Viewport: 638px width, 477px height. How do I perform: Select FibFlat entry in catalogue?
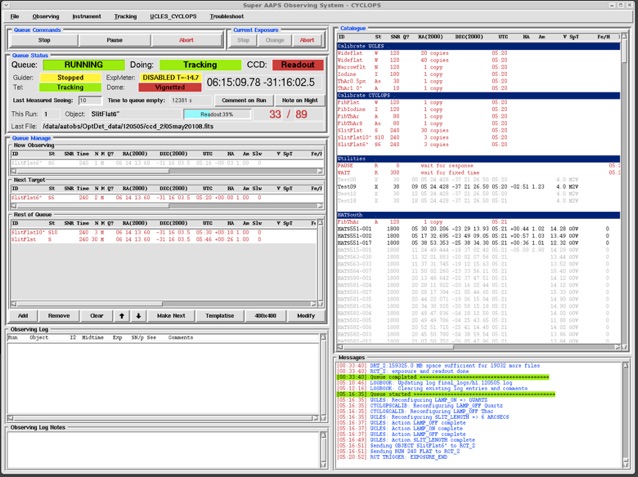478,102
